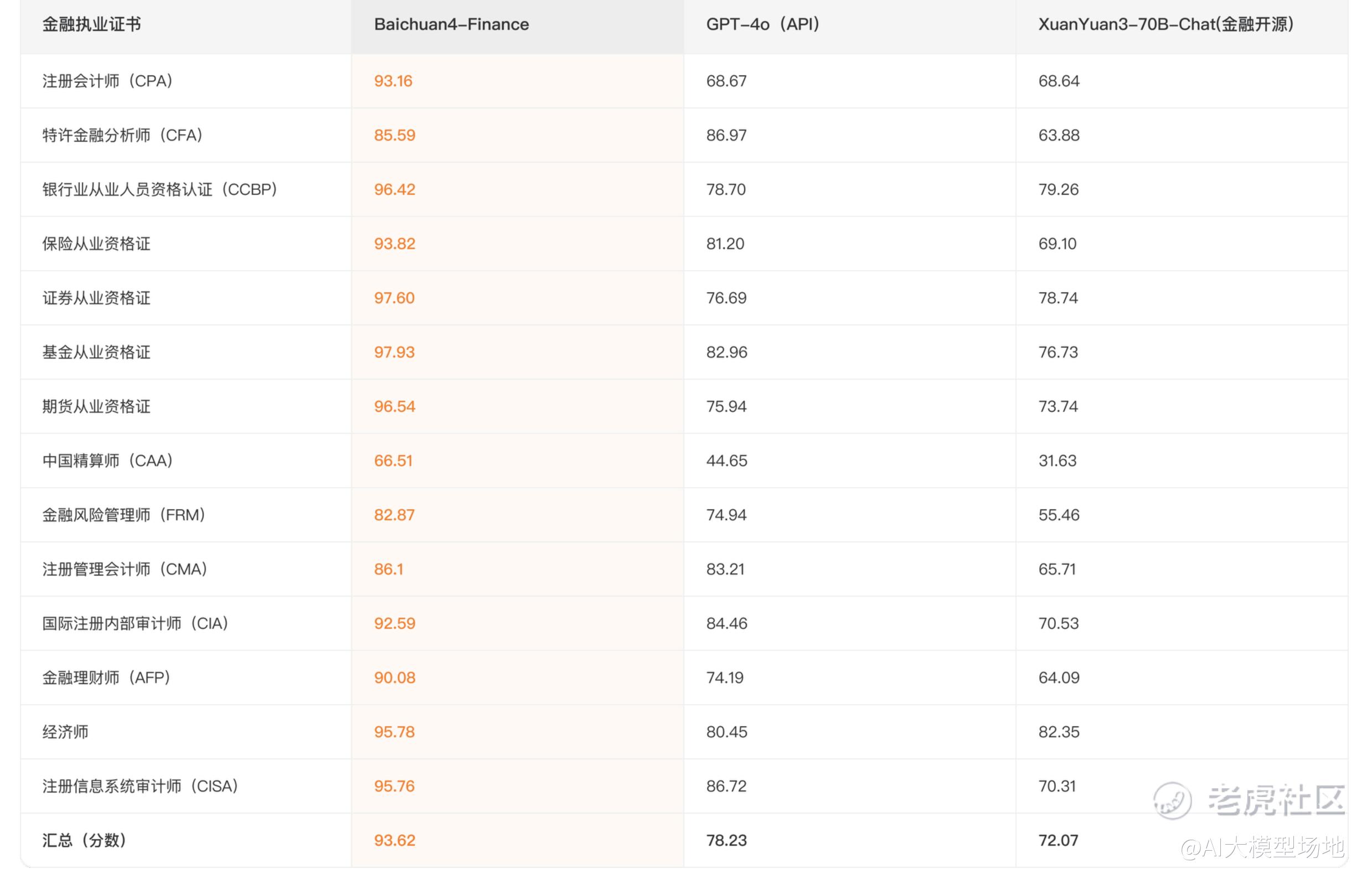Select the 特许金融分析师 (CFA) row label
This screenshot has width=1372, height=879.
123,135
